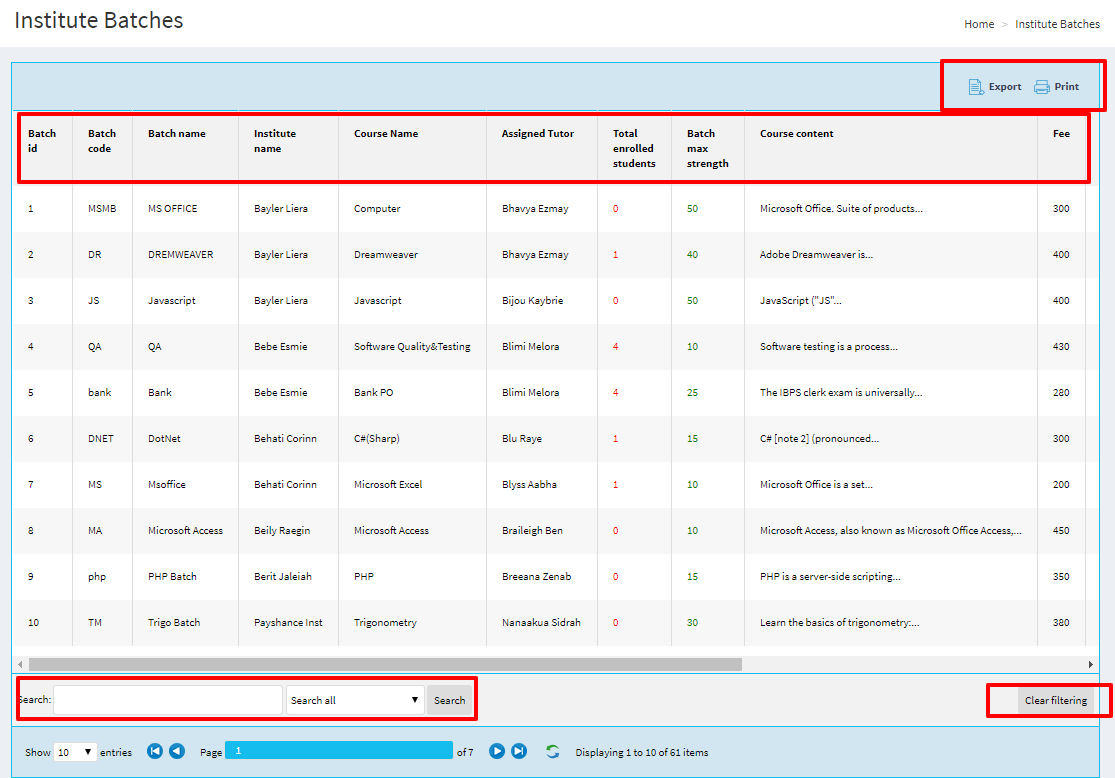Go to next page icon
Image resolution: width=1115 pixels, height=778 pixels.
click(x=497, y=751)
